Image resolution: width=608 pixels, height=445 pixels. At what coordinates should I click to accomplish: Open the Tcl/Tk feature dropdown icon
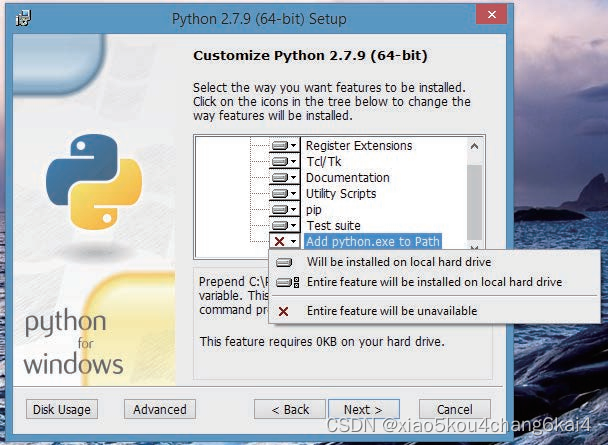[x=284, y=161]
